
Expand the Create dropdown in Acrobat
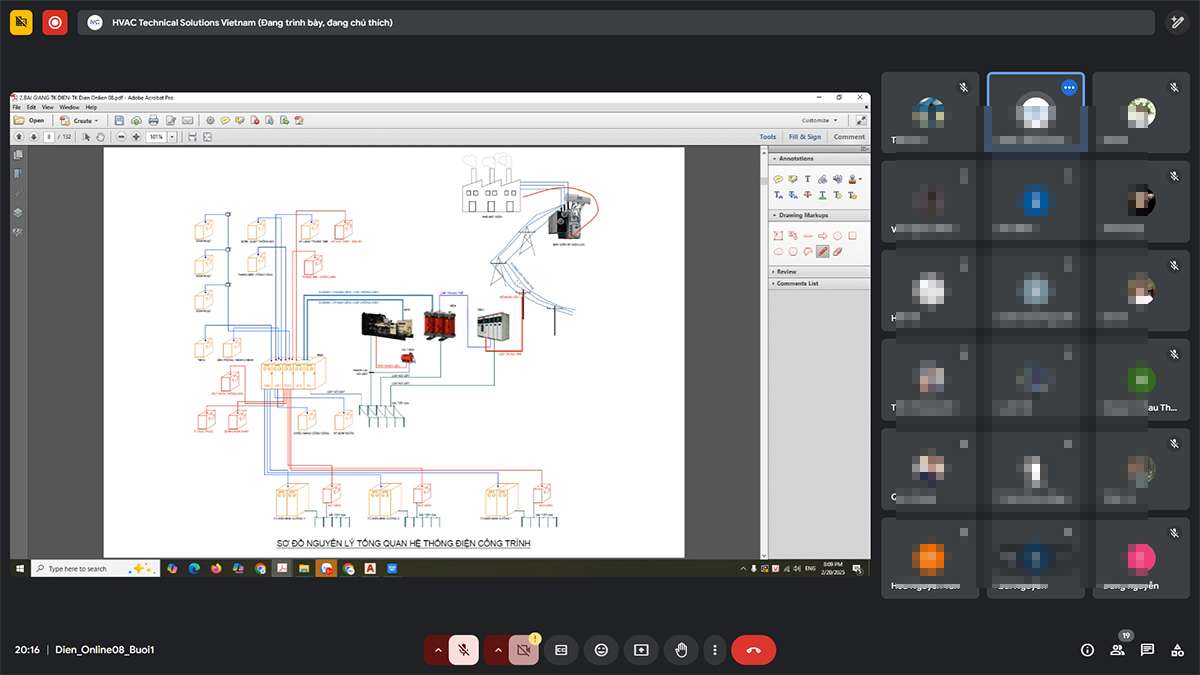(x=79, y=120)
